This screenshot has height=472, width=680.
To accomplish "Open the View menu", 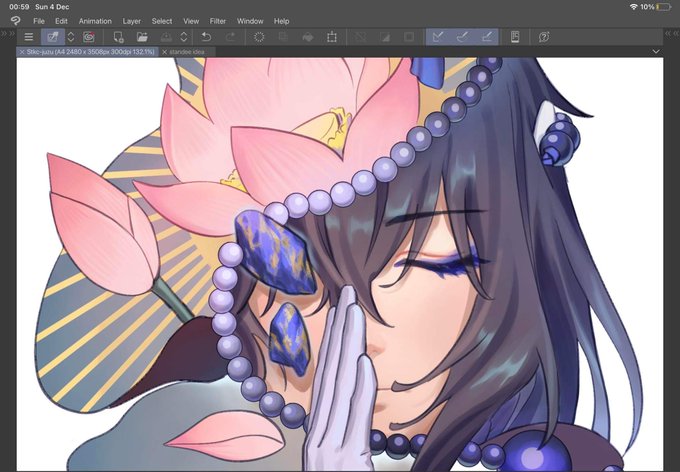I will tap(191, 21).
